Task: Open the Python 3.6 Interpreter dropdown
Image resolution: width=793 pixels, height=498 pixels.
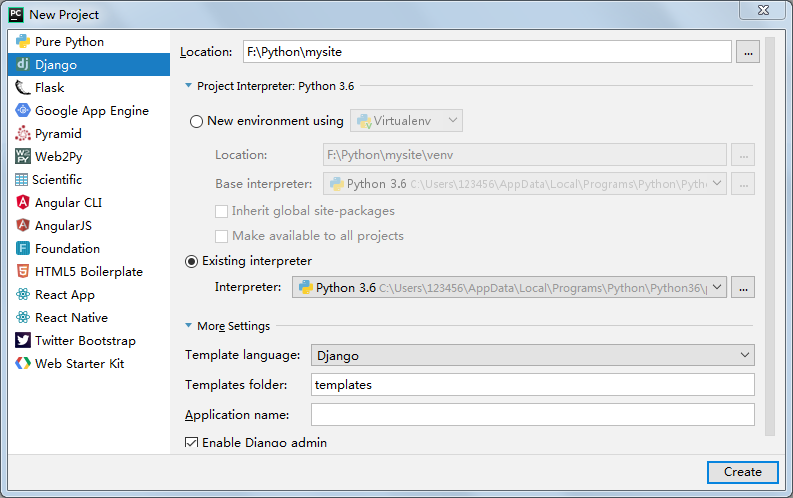Action: (x=509, y=287)
